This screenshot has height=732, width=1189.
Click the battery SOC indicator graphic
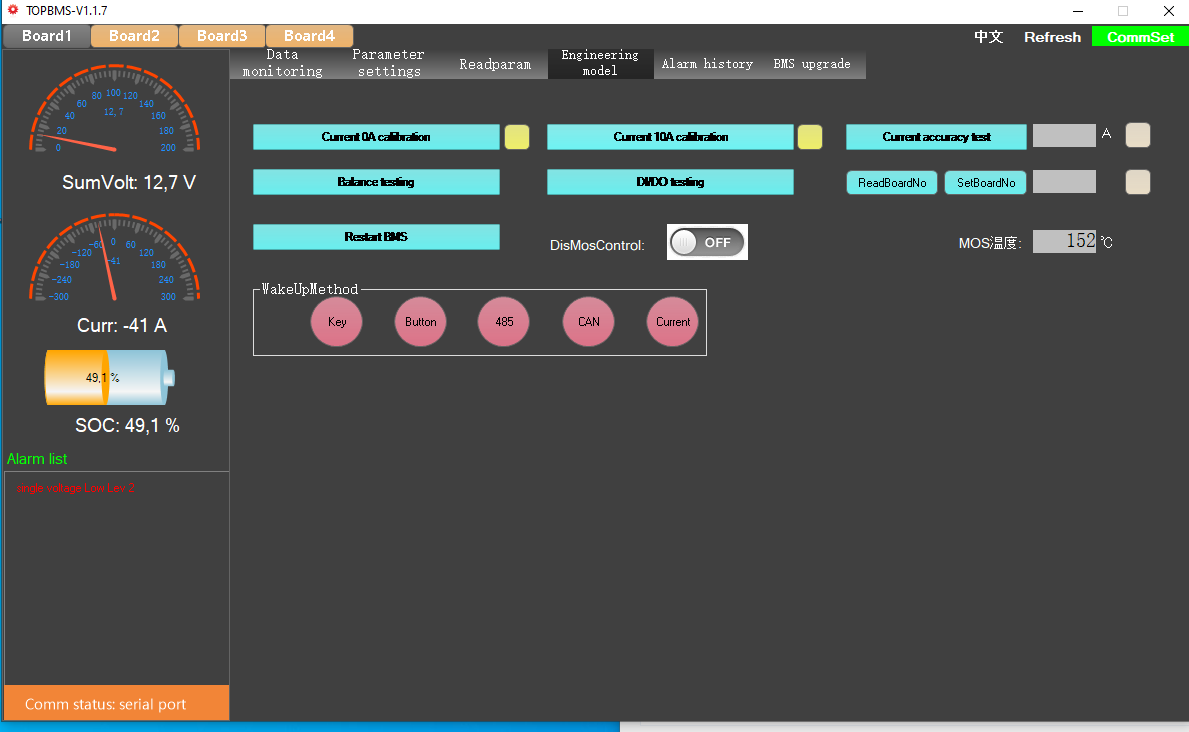click(110, 378)
